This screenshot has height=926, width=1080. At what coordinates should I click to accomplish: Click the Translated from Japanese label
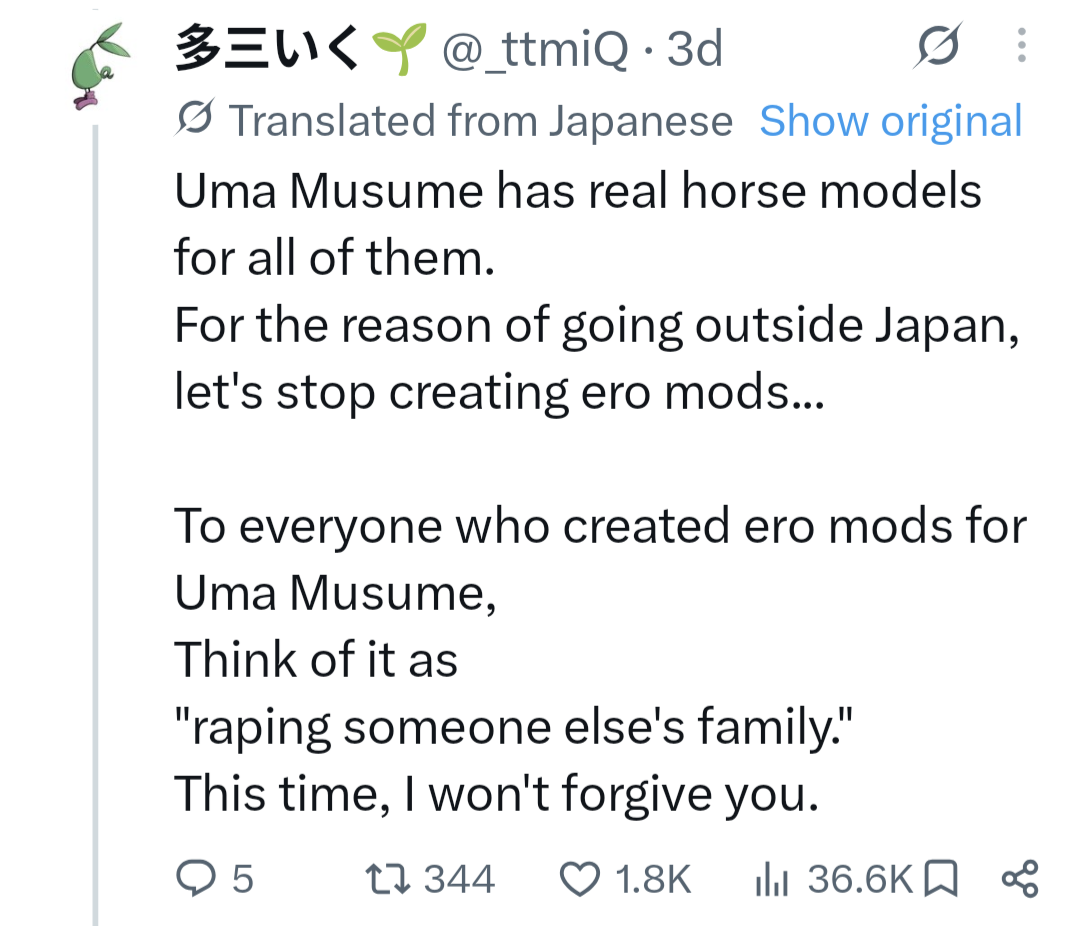(x=481, y=121)
